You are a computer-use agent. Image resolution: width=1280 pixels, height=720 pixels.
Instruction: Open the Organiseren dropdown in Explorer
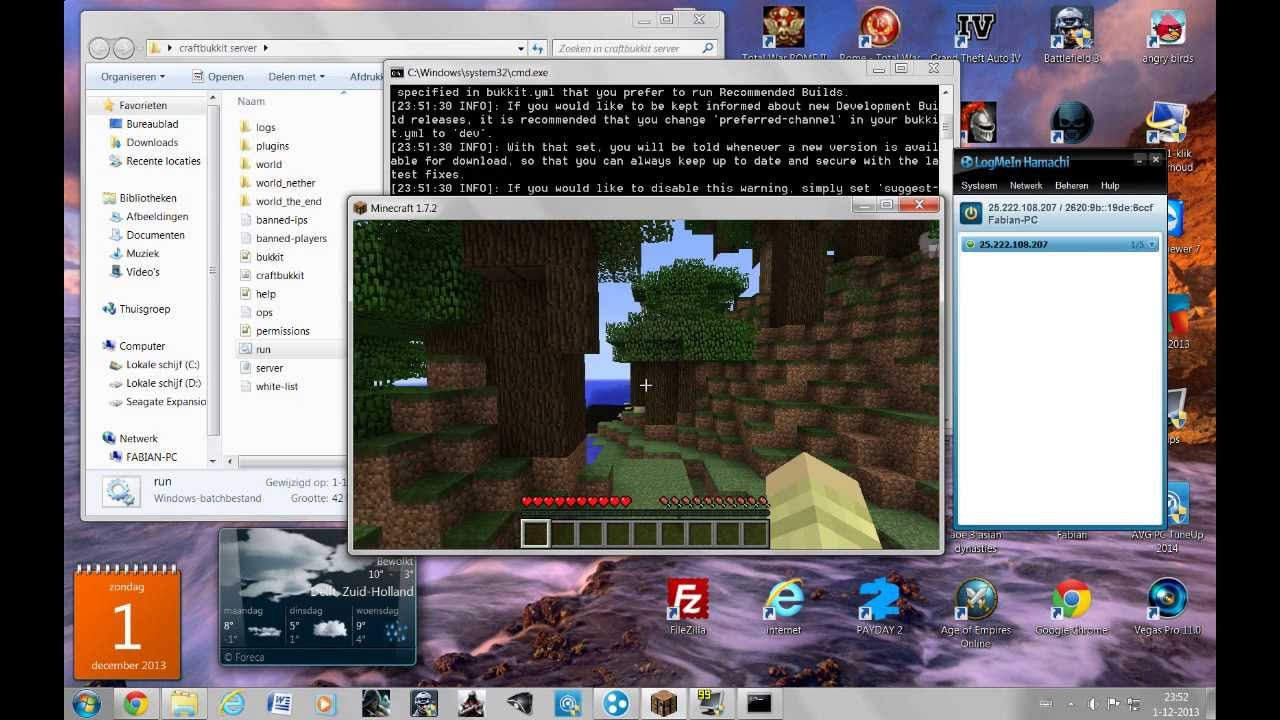[133, 77]
